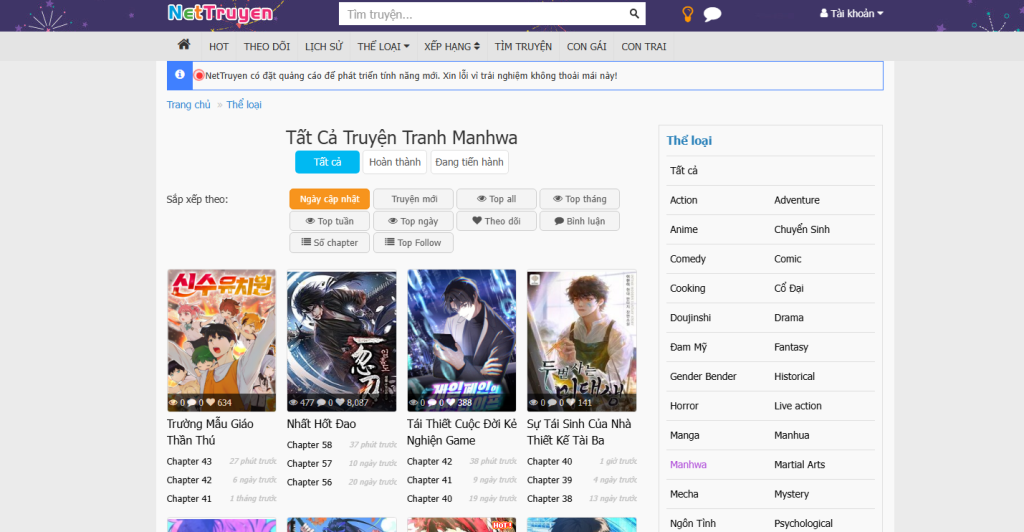1024x532 pixels.
Task: Click the NetTruyen logo
Action: 220,13
